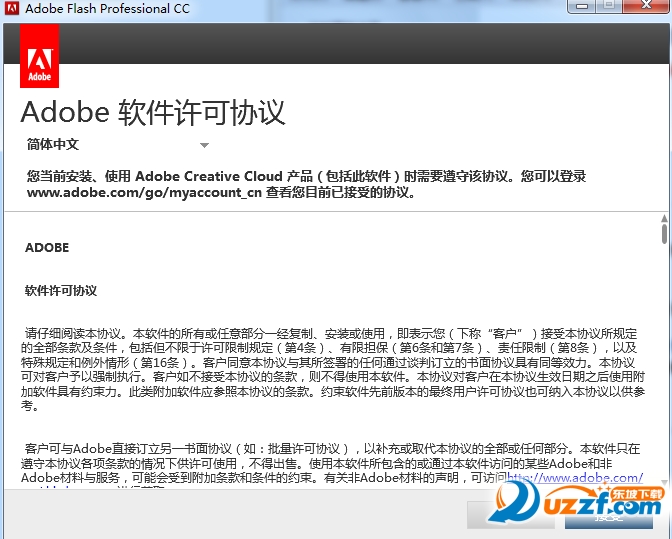
Task: Maximize the installer window
Action: [609, 6]
